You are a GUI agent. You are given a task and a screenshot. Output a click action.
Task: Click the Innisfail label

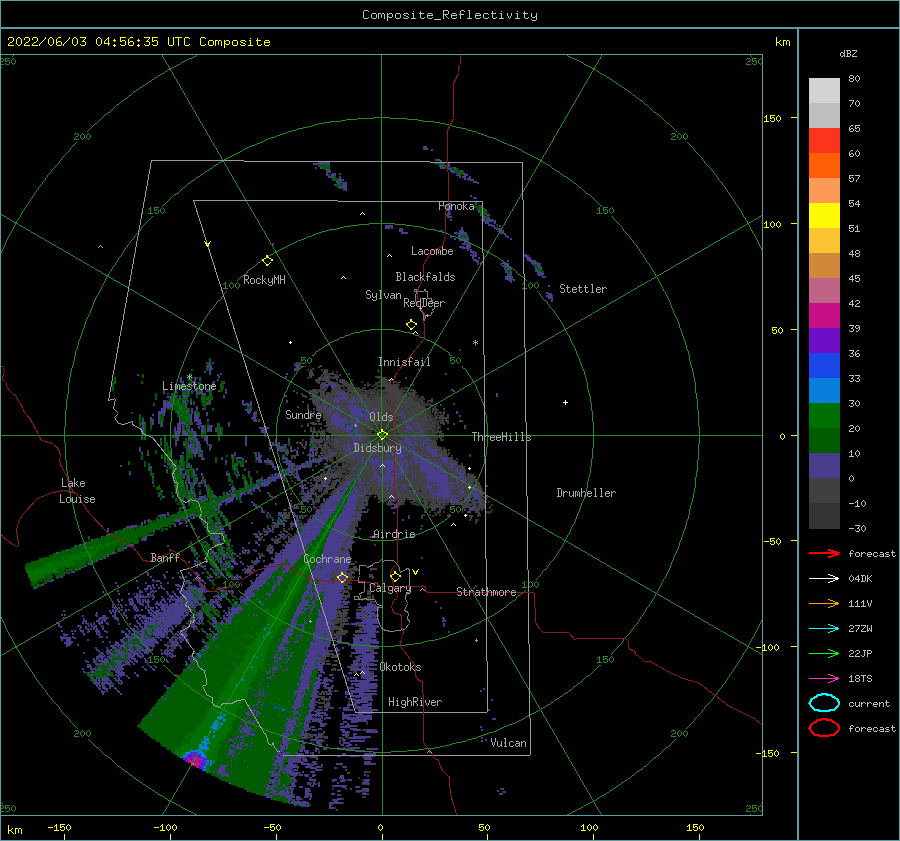[404, 362]
